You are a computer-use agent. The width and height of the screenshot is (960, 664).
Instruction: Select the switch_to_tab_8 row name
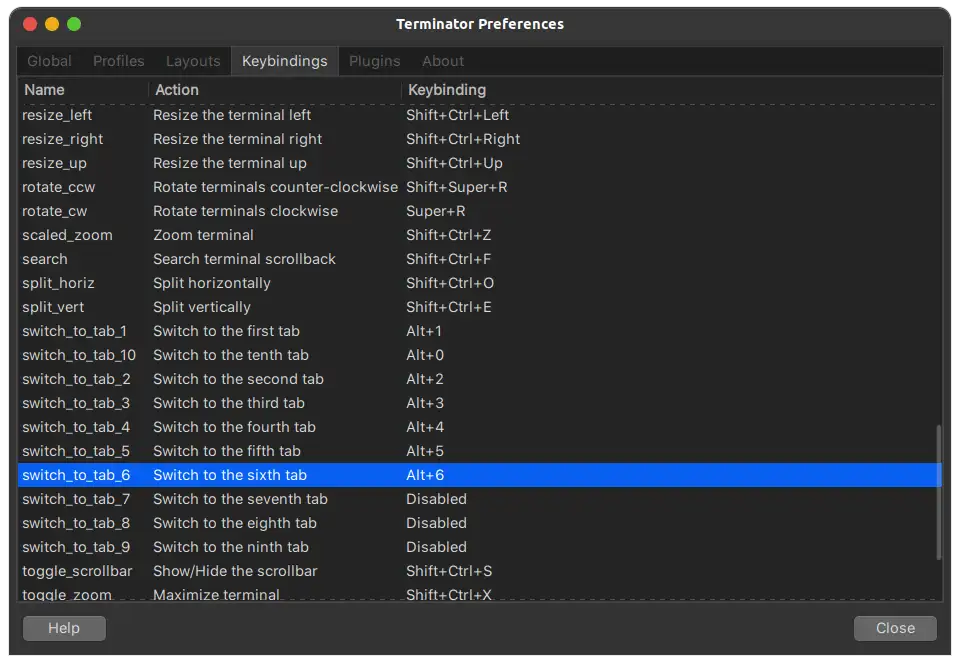tap(76, 523)
